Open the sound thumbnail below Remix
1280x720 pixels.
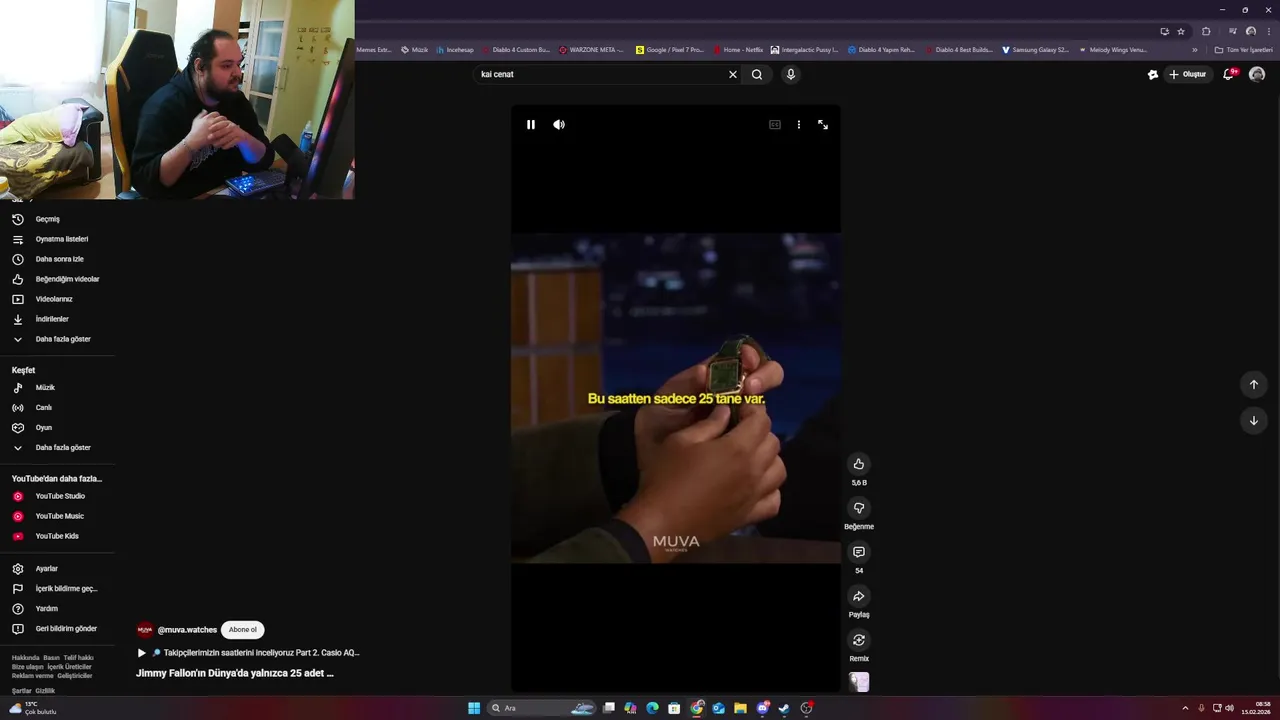click(859, 682)
